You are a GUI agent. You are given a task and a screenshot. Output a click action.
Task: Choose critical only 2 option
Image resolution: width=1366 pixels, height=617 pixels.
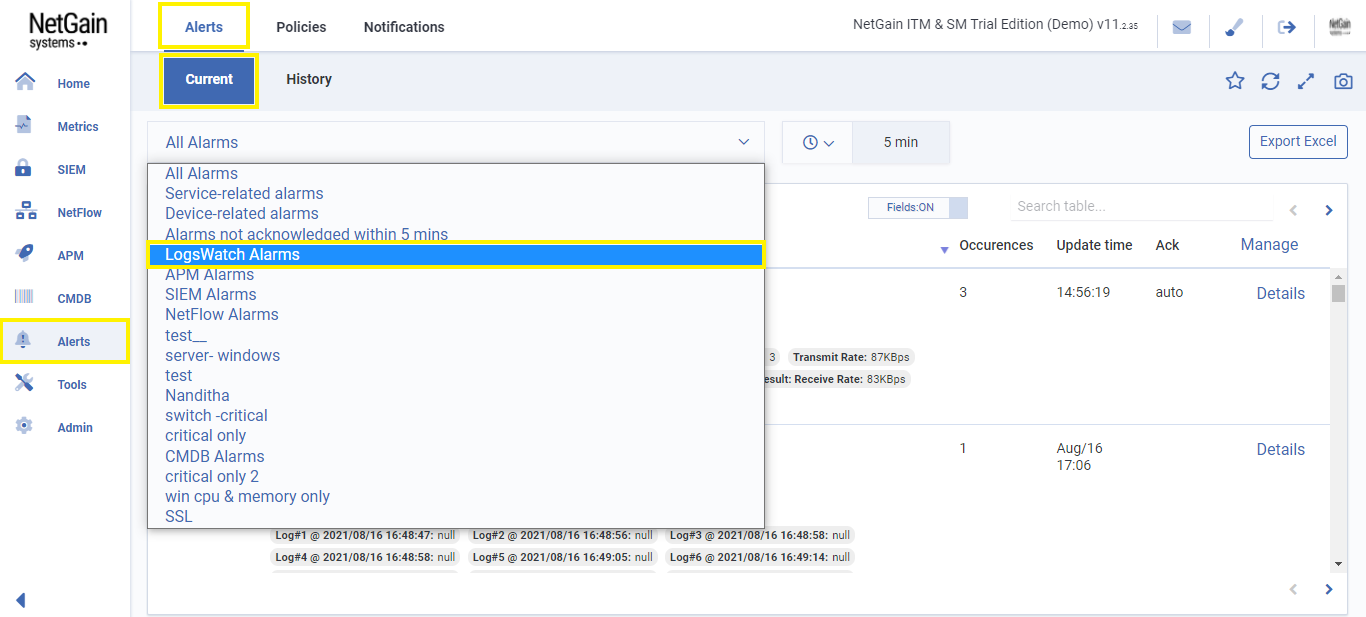[456, 476]
